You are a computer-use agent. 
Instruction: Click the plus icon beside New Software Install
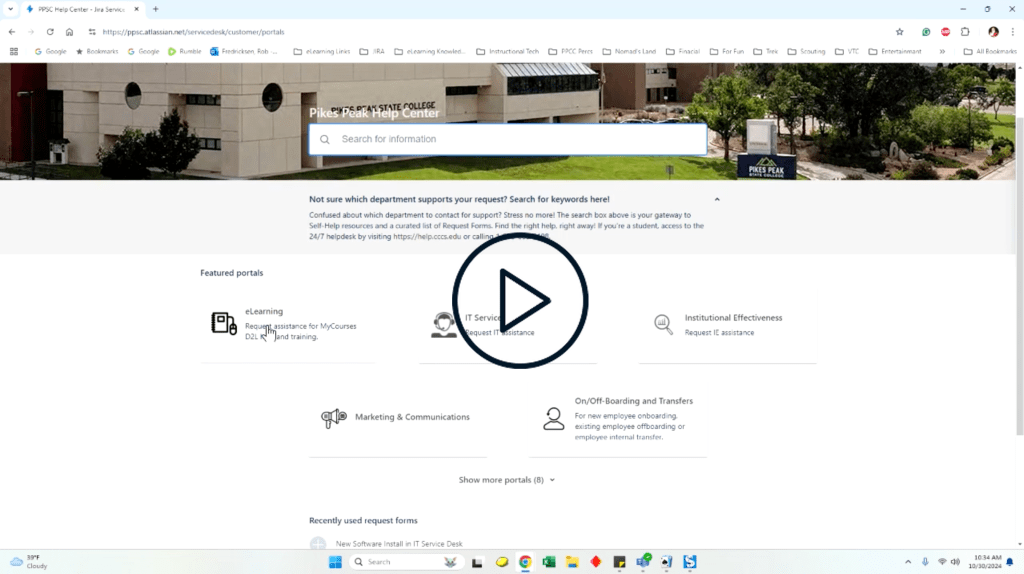click(318, 543)
